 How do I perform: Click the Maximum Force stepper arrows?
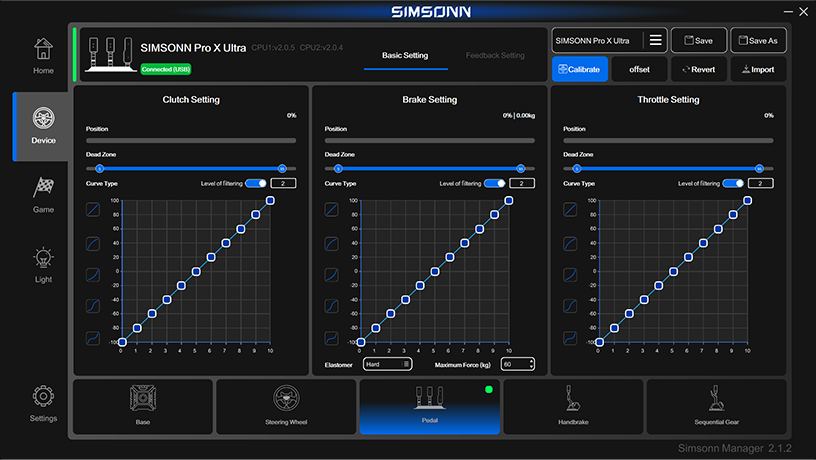click(531, 364)
